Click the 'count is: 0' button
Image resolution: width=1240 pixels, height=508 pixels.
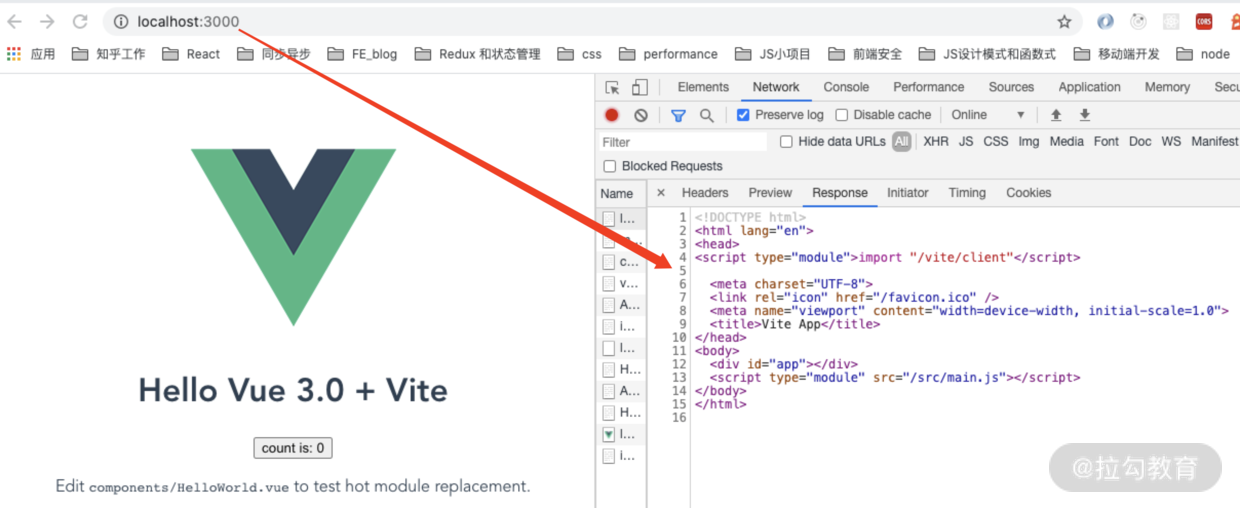[293, 448]
